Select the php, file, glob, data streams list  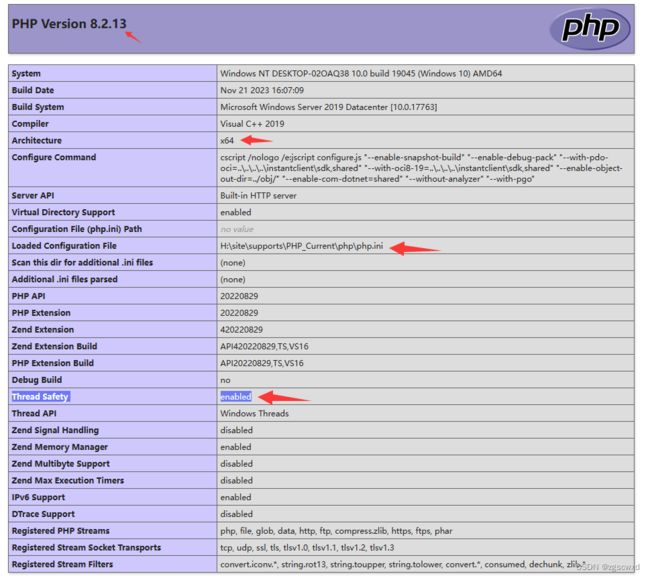coord(336,531)
